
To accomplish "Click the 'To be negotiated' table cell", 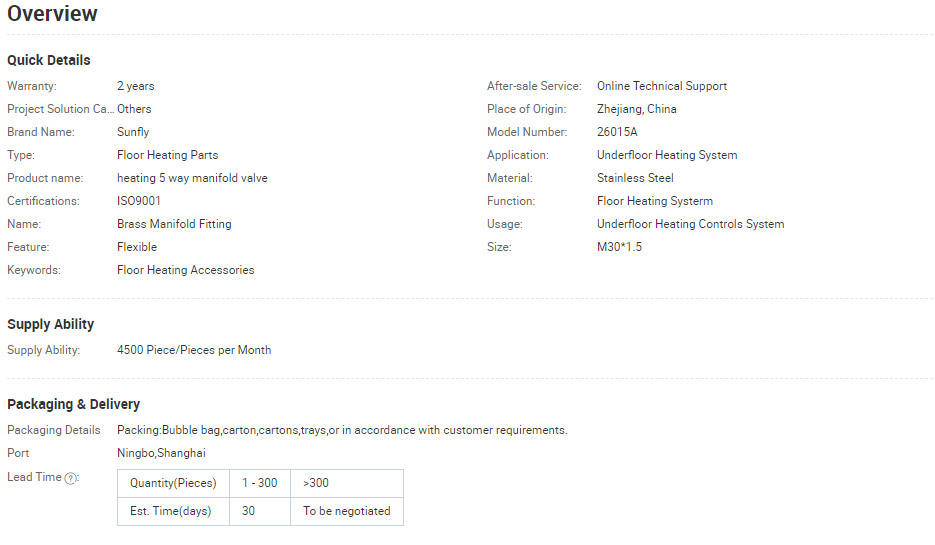I will click(346, 511).
